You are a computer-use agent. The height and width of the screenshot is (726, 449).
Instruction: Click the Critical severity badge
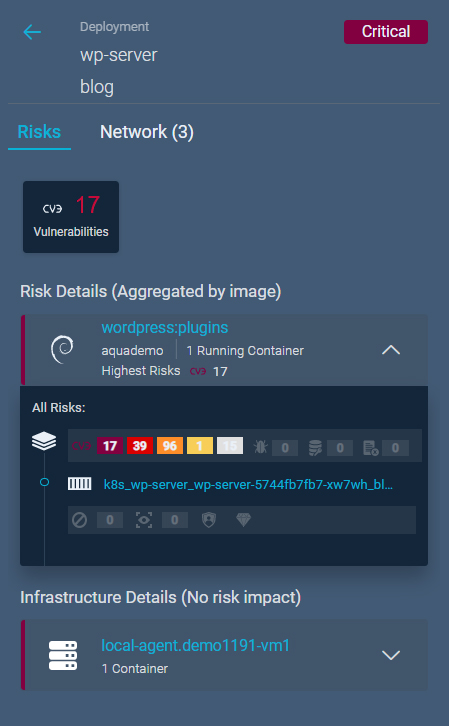pyautogui.click(x=386, y=32)
